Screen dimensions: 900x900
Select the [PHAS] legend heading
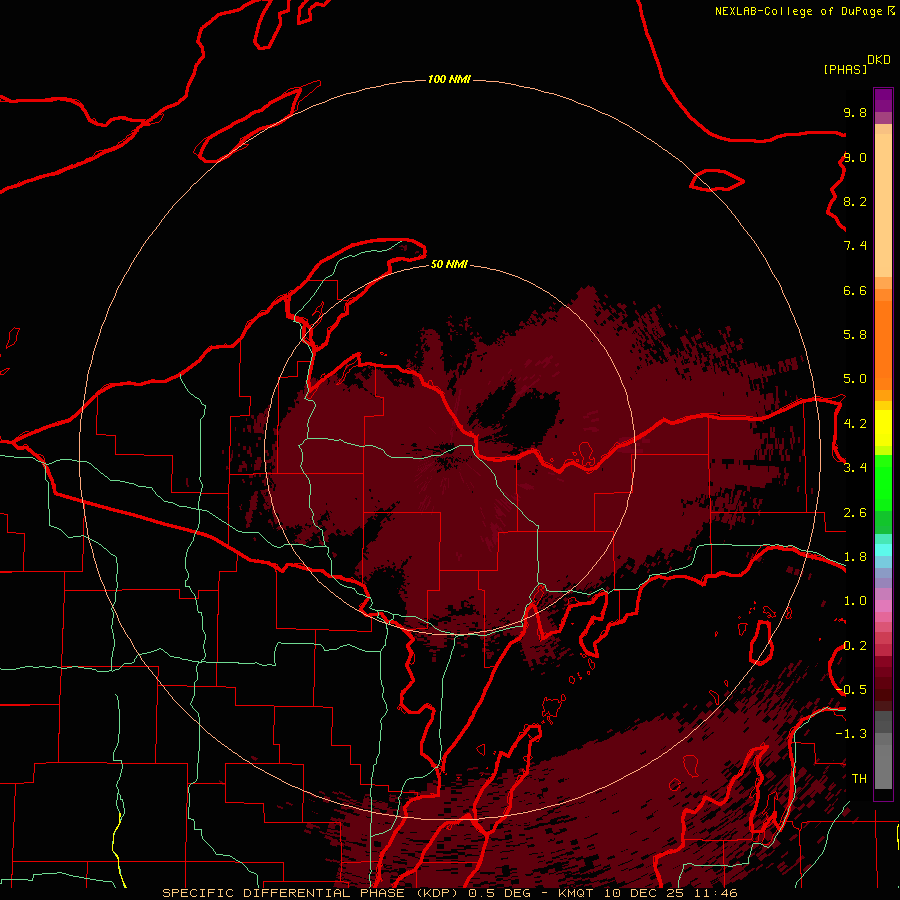click(845, 69)
